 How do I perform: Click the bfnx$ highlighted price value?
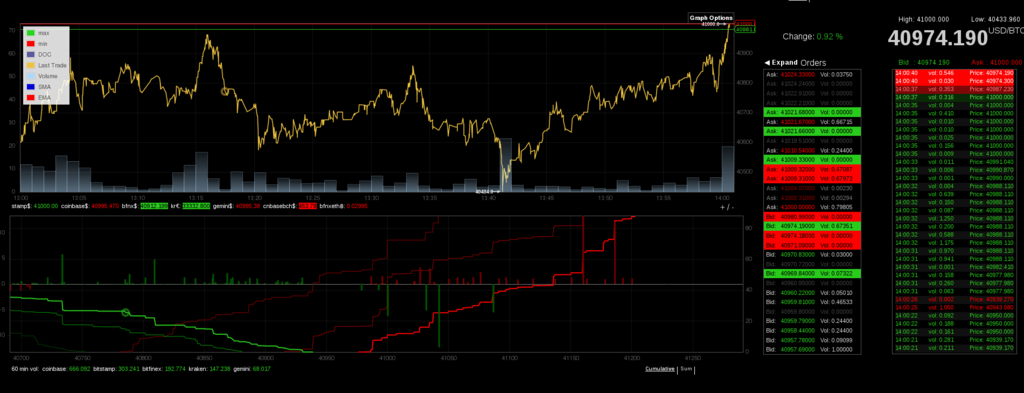point(155,206)
